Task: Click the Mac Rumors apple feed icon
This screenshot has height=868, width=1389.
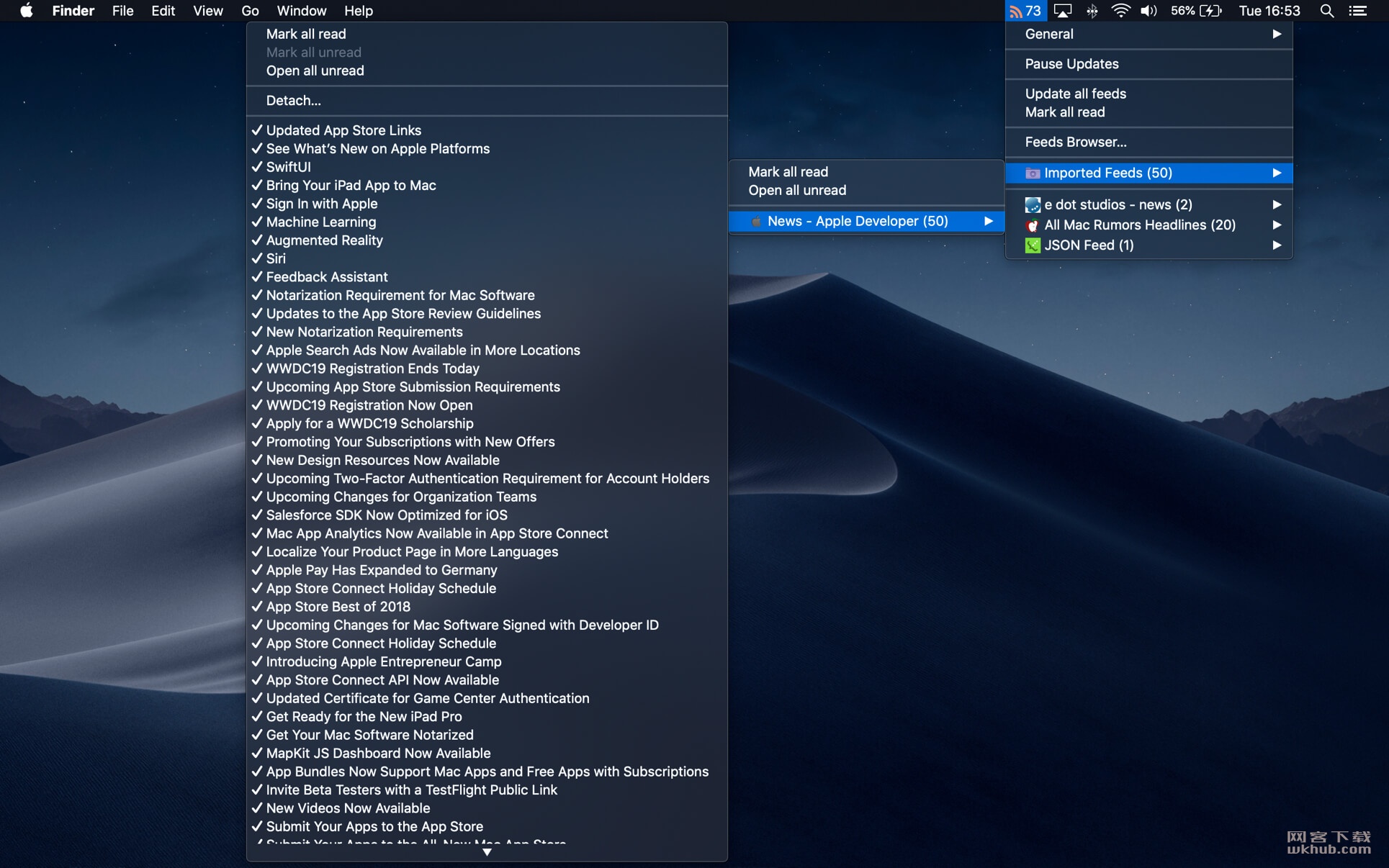Action: pyautogui.click(x=1033, y=225)
